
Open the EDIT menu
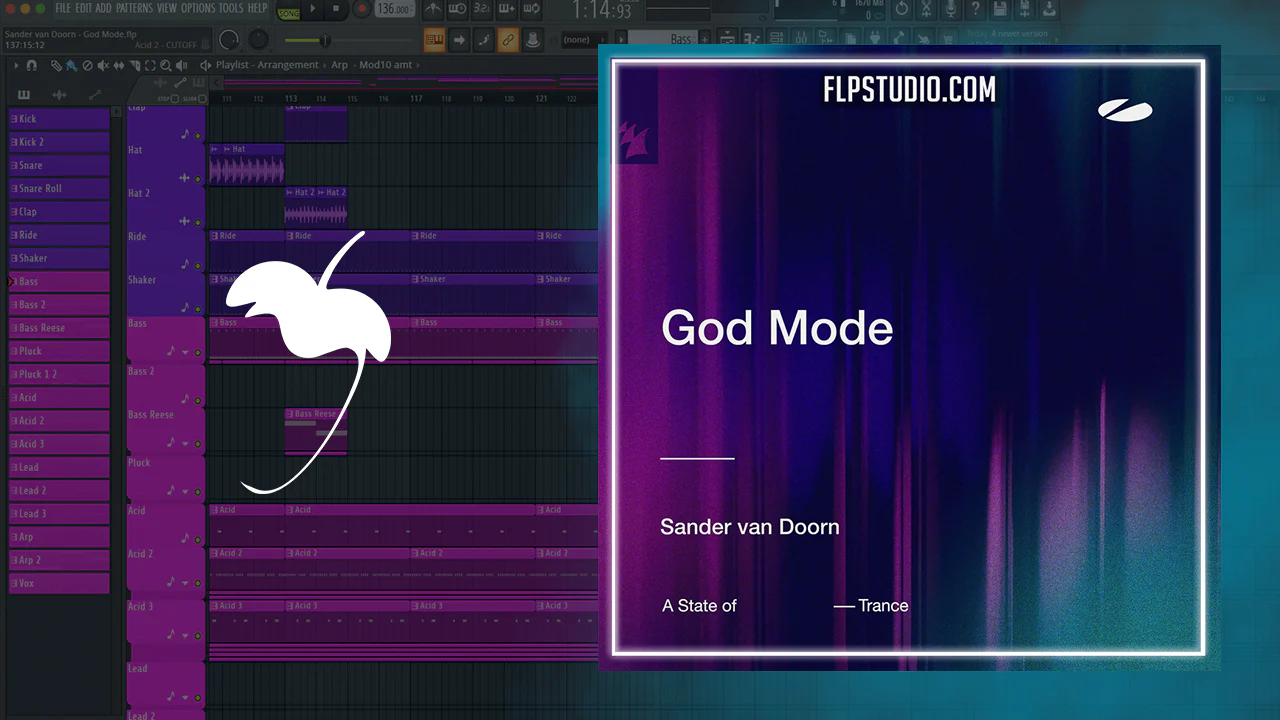point(83,8)
